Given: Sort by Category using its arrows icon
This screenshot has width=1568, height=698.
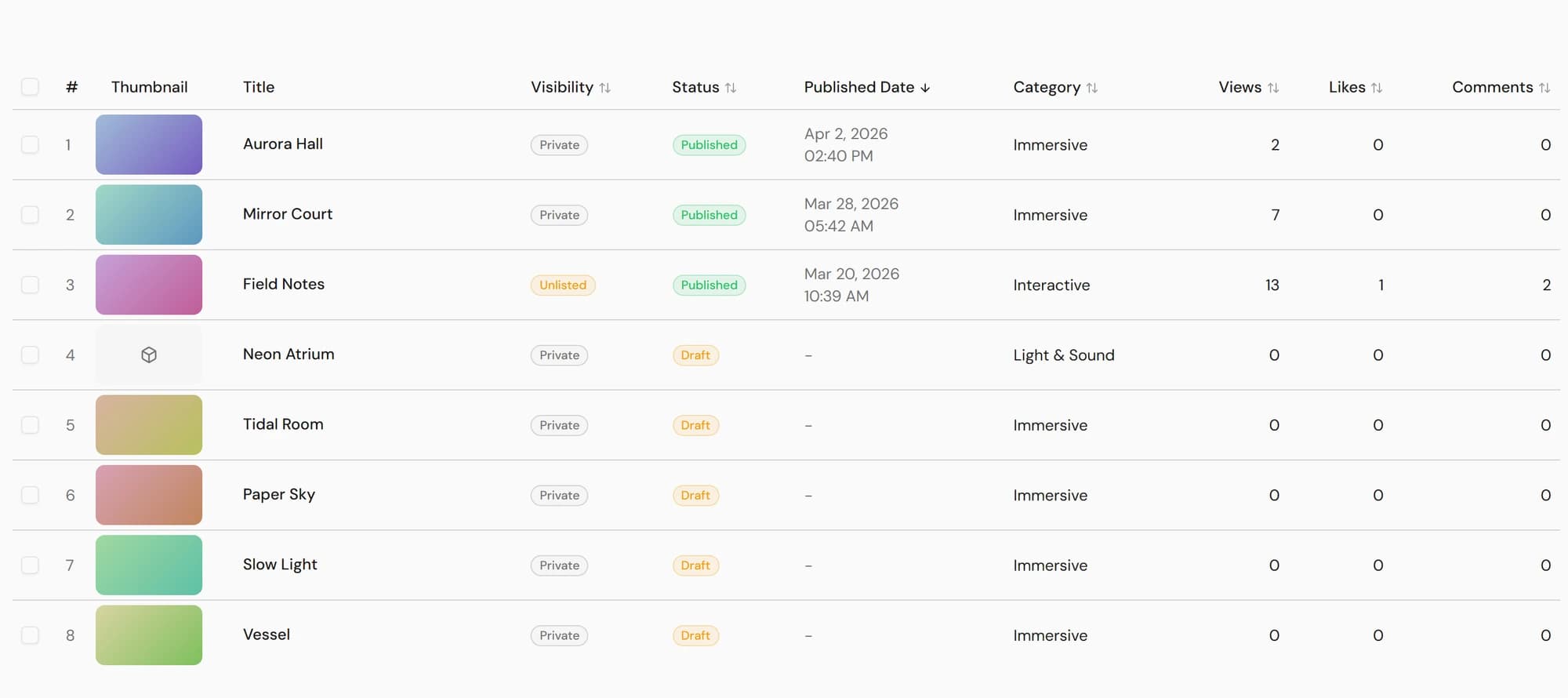Looking at the screenshot, I should [x=1092, y=88].
